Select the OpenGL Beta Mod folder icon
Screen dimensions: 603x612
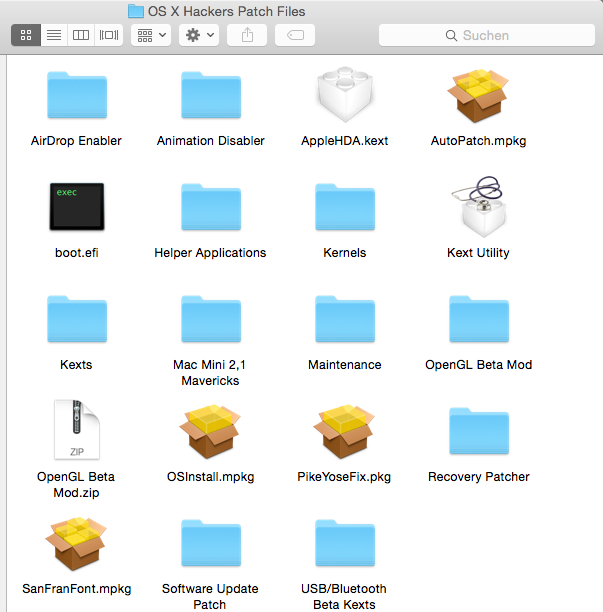479,319
